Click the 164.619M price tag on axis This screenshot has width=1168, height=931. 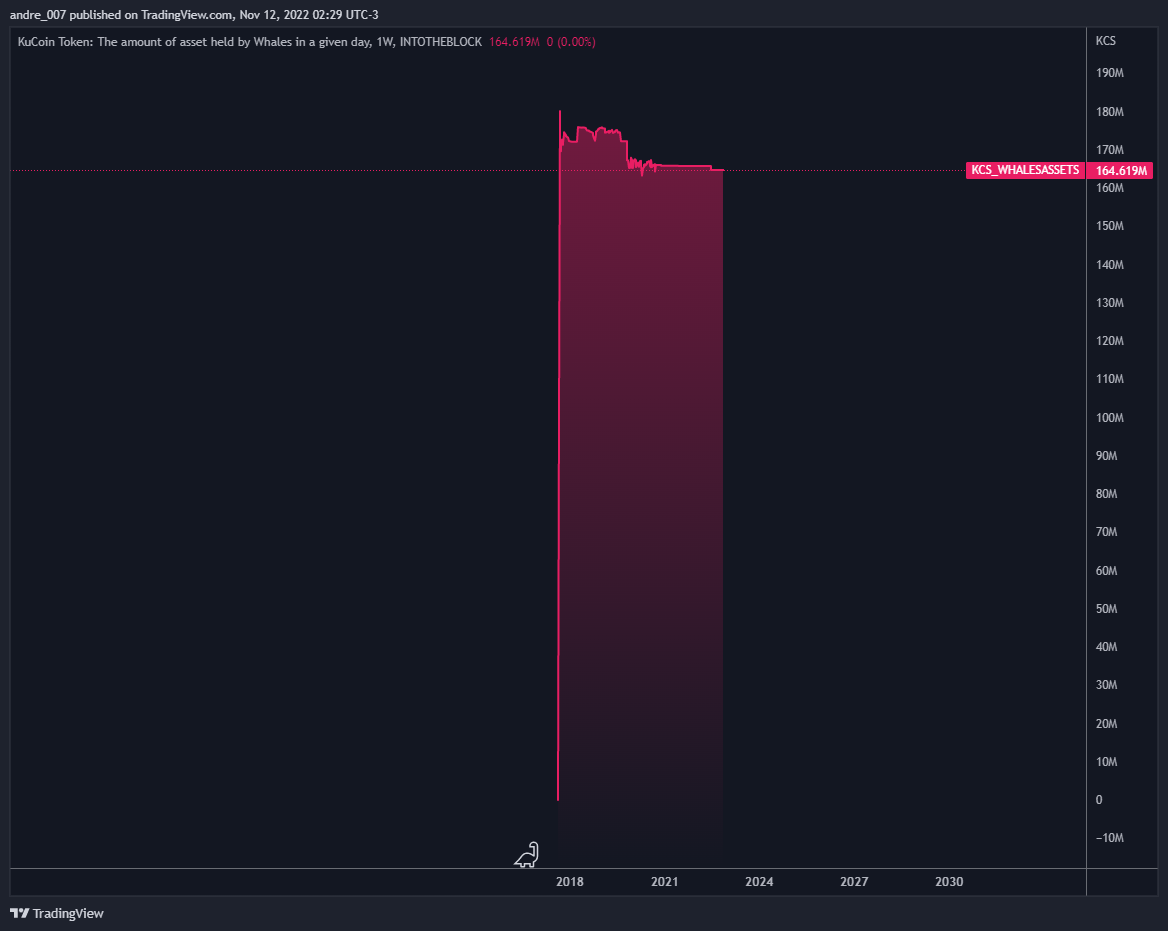(1121, 171)
